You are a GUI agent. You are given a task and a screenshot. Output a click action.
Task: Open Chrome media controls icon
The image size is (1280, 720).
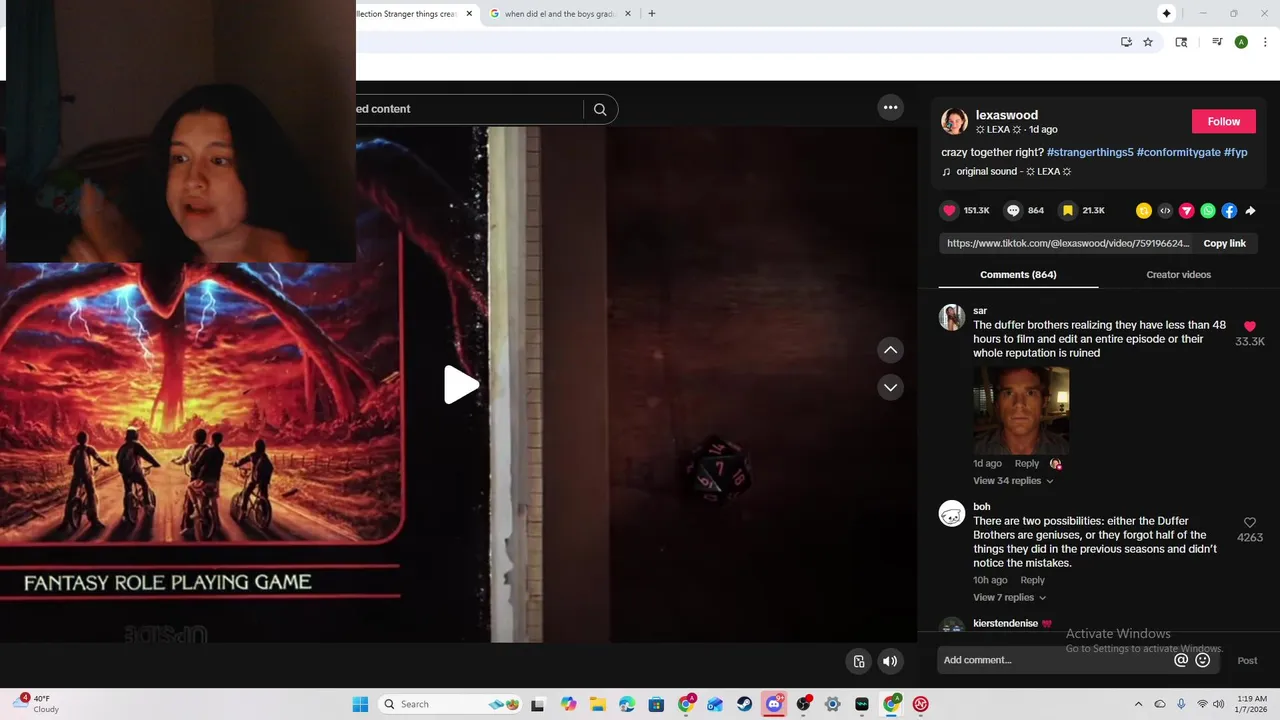1217,42
